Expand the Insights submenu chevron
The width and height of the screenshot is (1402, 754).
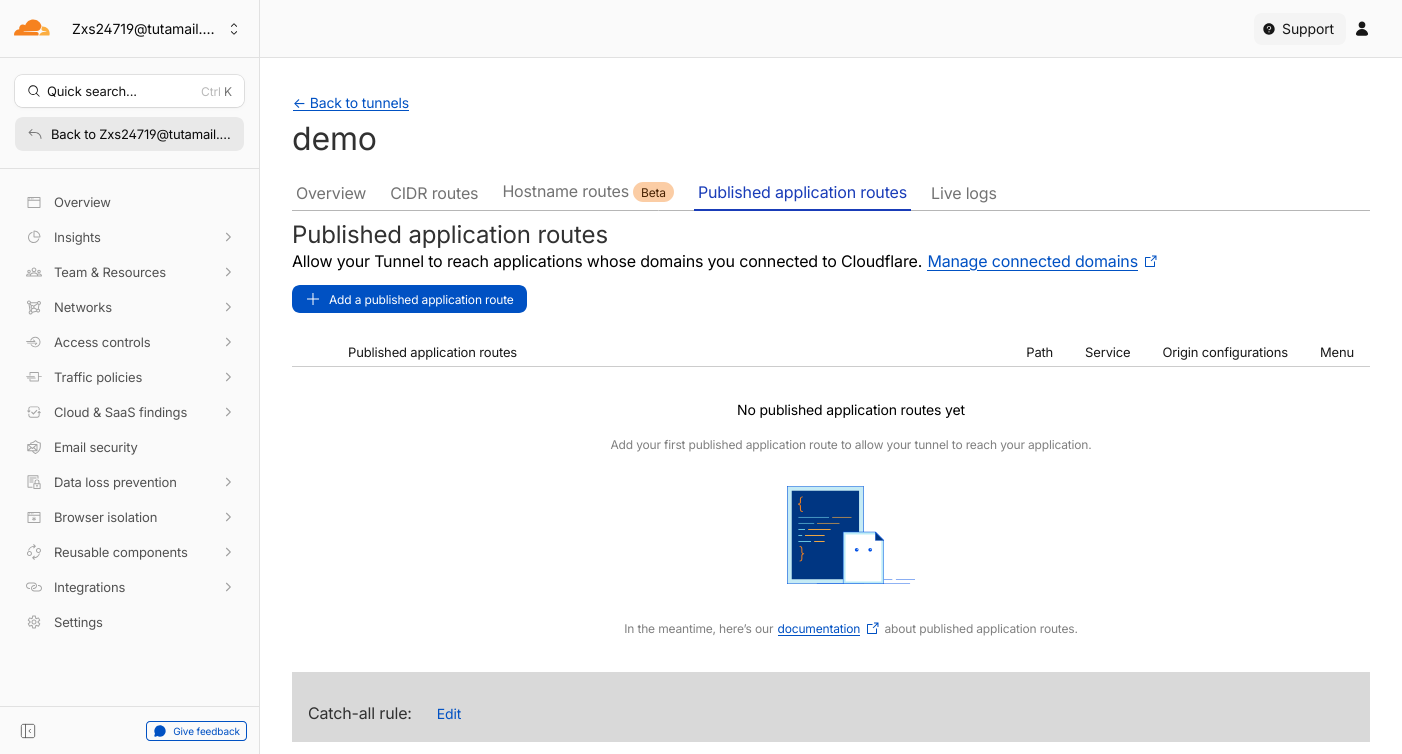[228, 237]
